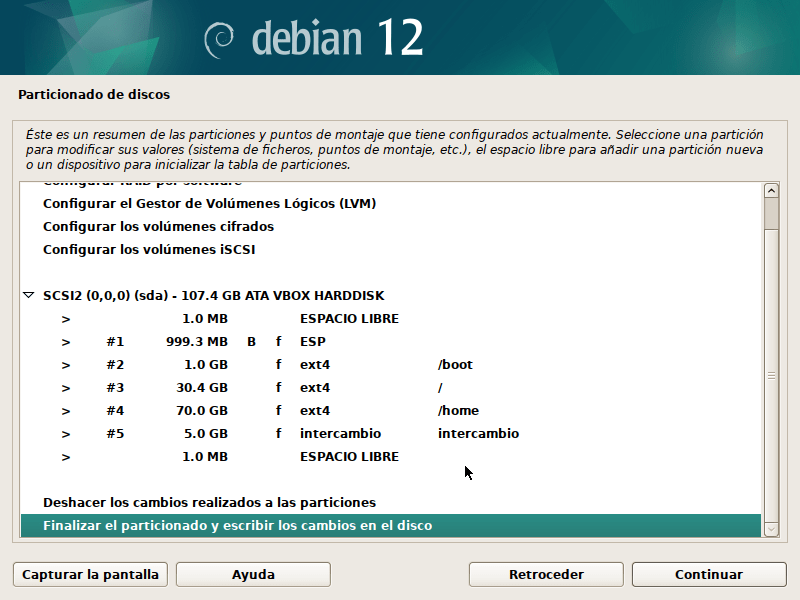Screen dimensions: 800x600
Task: Collapse the SCSI2 sda disk triangle
Action: 29,295
